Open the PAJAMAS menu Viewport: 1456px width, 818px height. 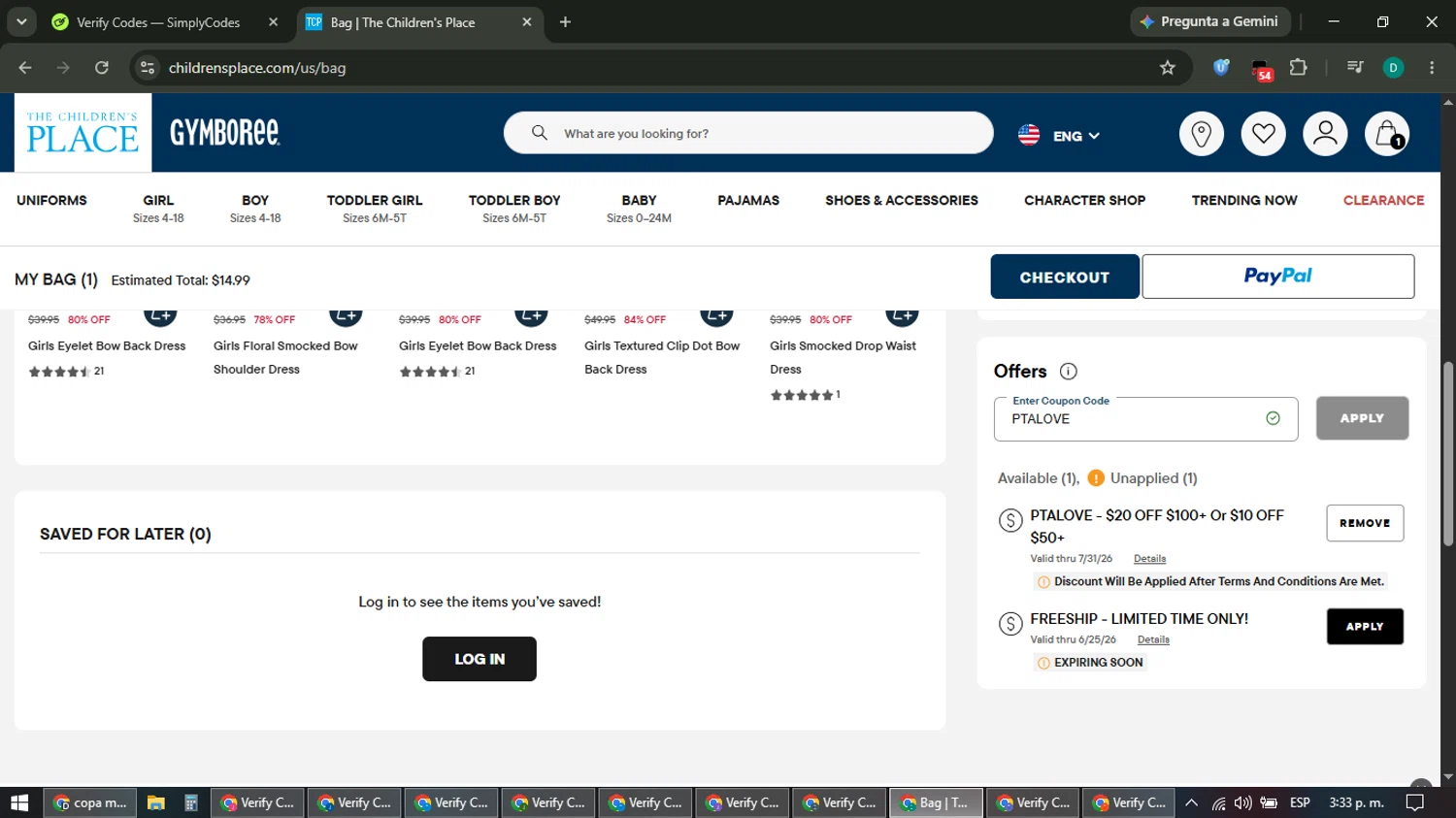tap(748, 200)
